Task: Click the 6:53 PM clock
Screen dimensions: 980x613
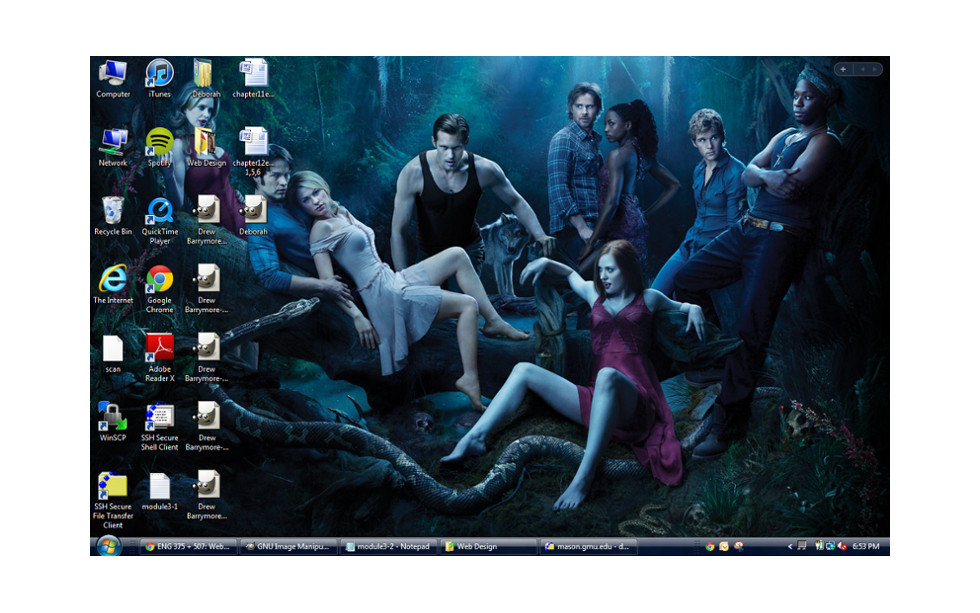Action: point(866,547)
